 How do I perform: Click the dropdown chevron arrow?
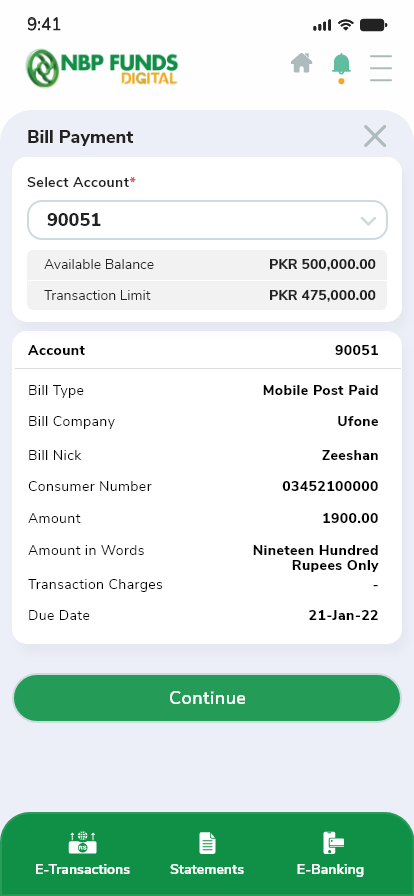pyautogui.click(x=368, y=221)
